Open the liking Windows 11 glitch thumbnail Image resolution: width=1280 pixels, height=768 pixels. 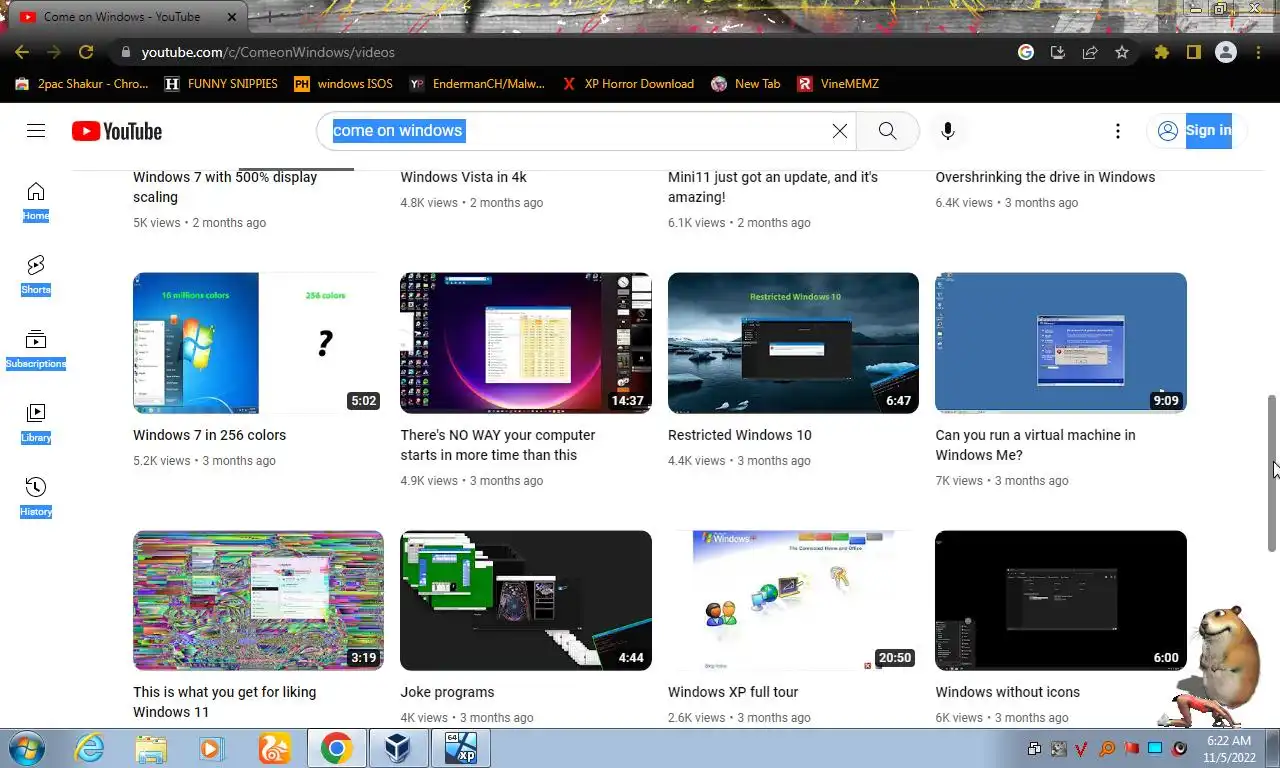pyautogui.click(x=258, y=600)
